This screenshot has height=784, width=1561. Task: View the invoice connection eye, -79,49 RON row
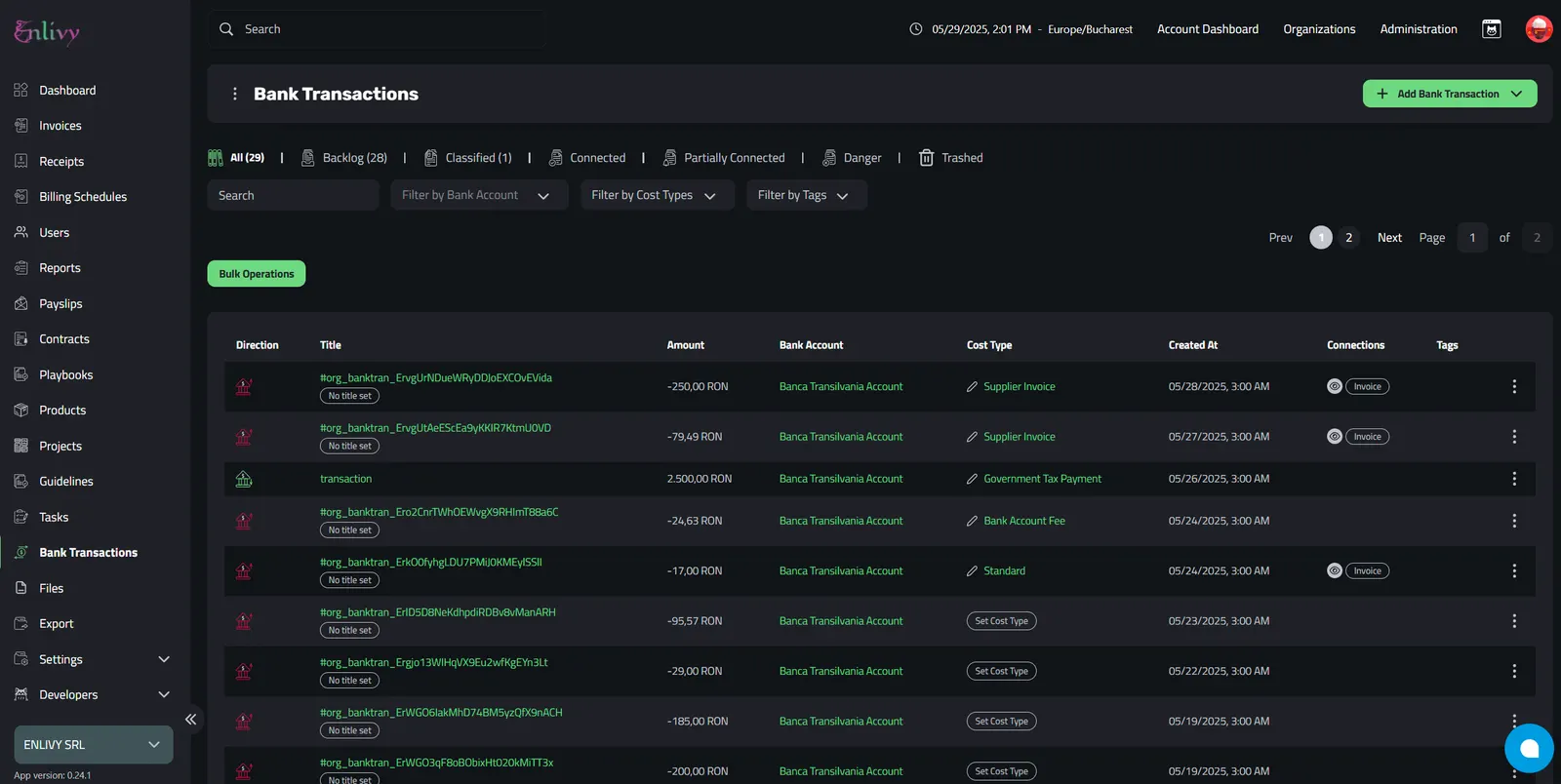(1335, 437)
